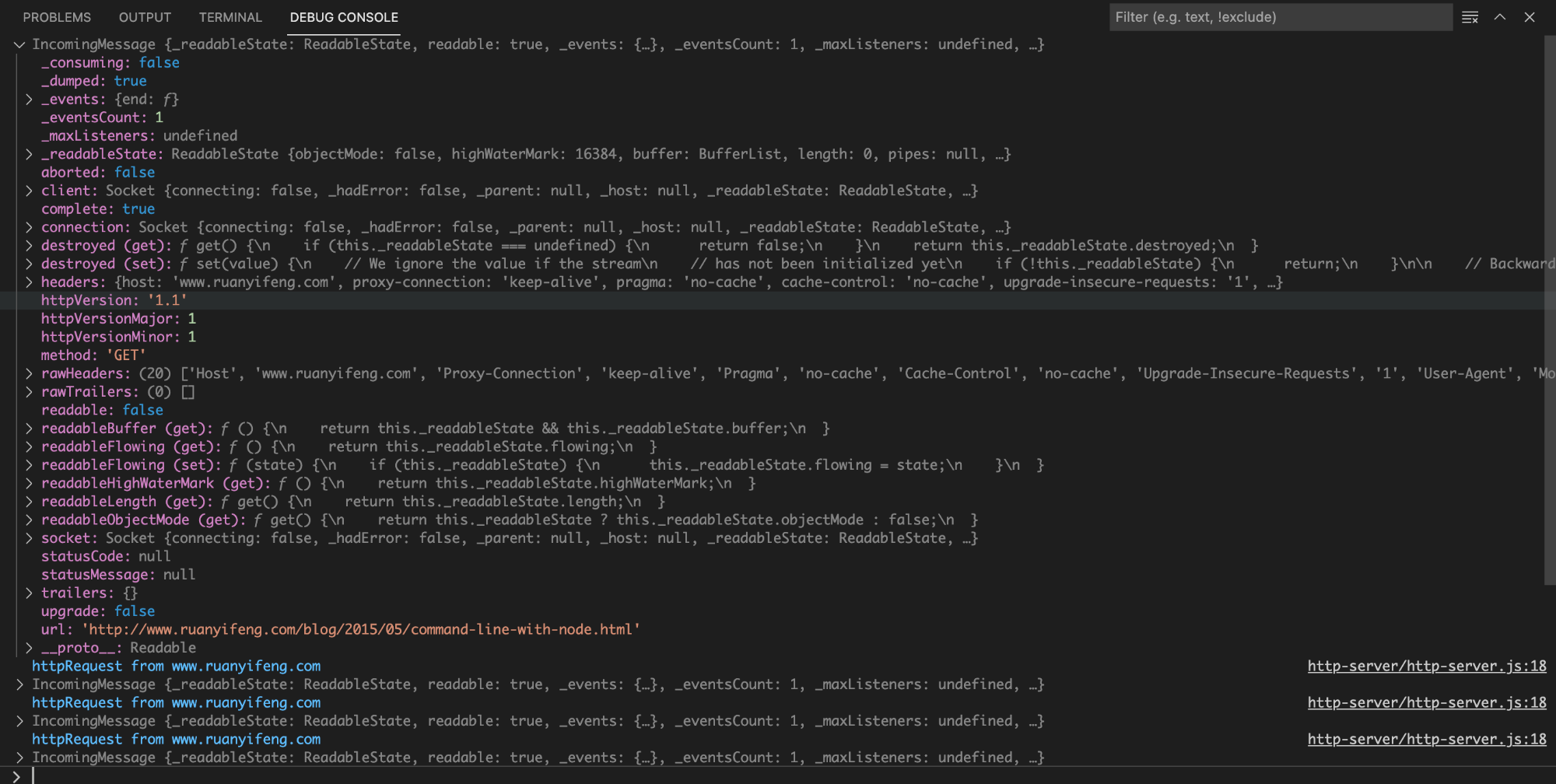Expand the destroyed (set) entry
The image size is (1556, 784).
pos(29,264)
